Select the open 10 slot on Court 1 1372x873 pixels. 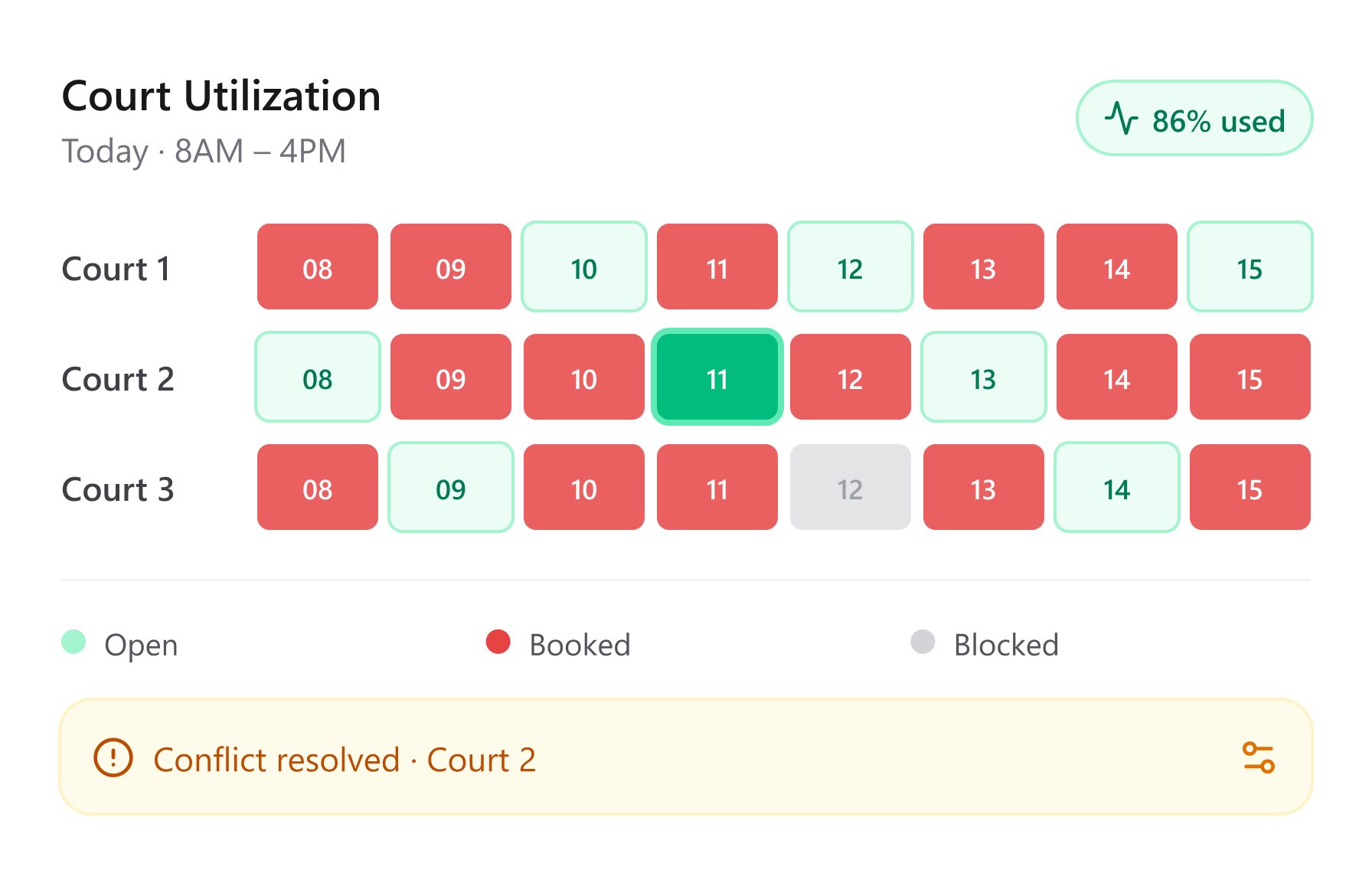584,266
